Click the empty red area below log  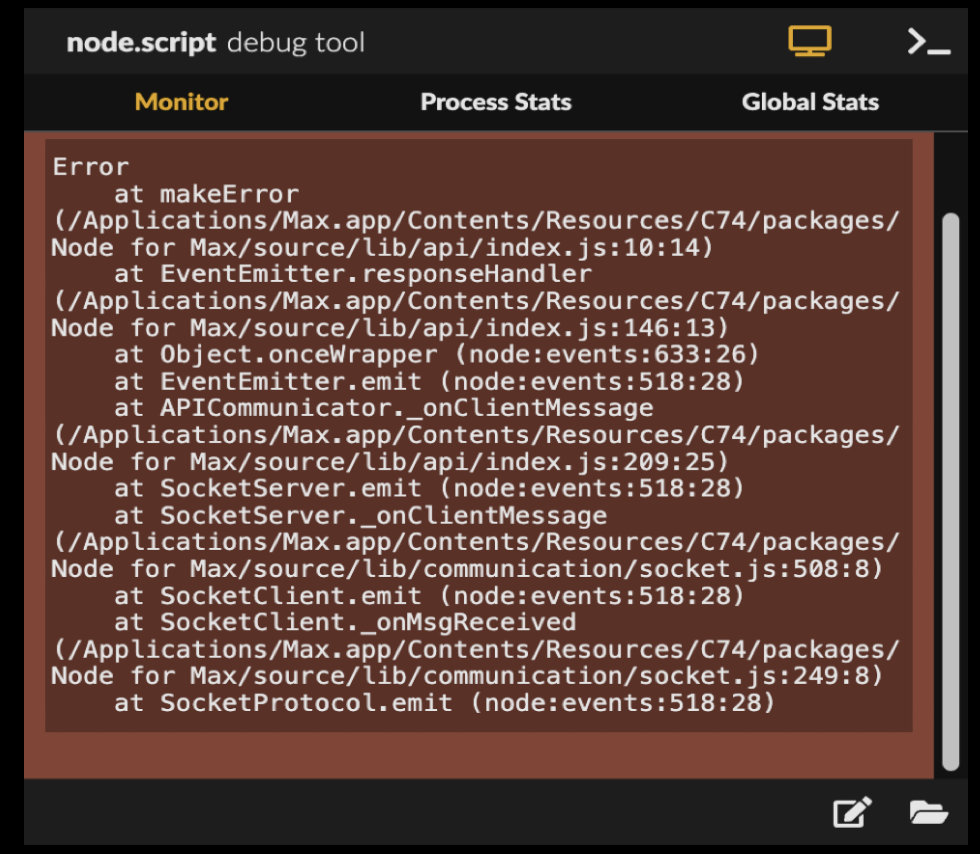(x=479, y=755)
